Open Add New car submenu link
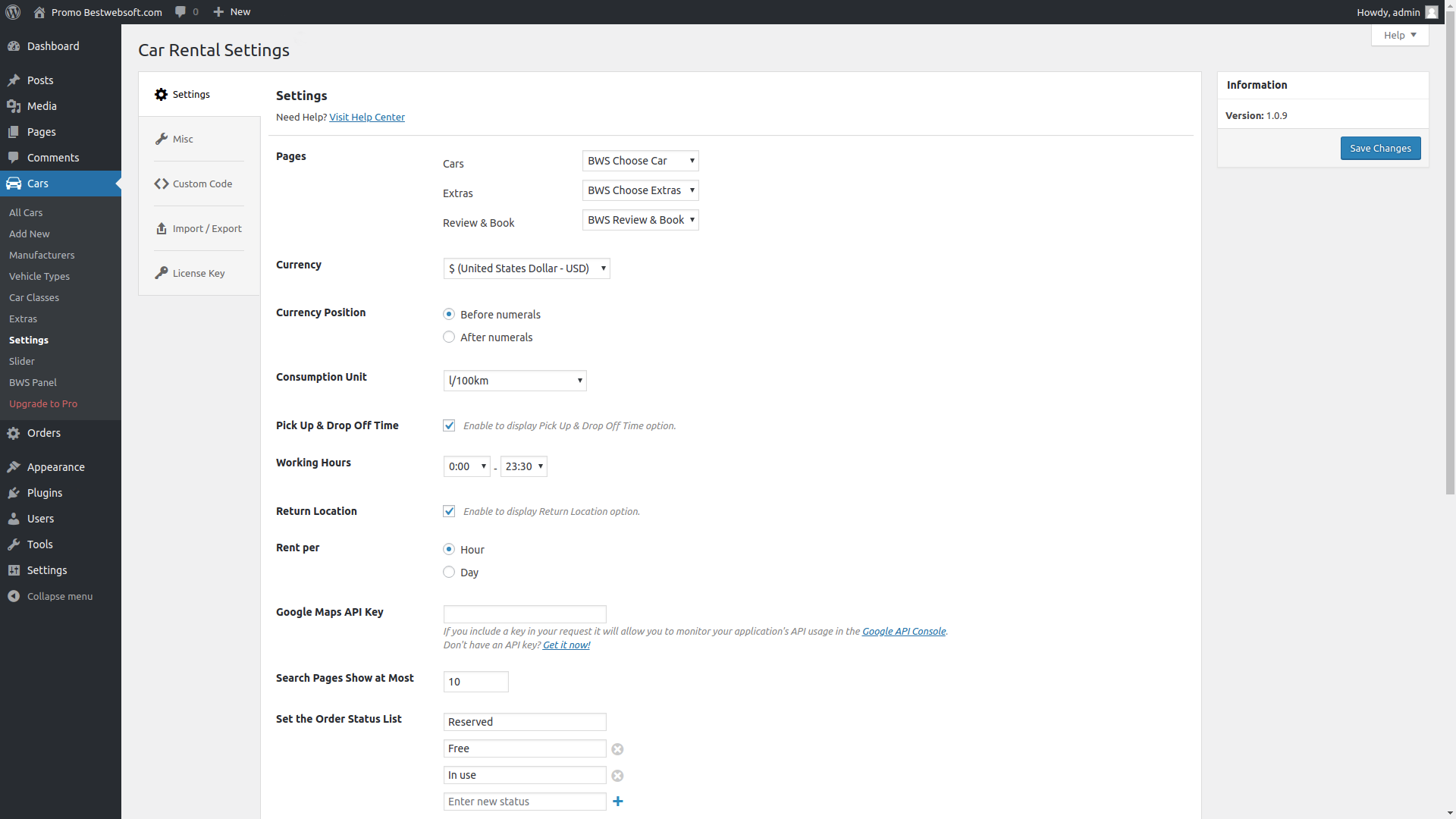This screenshot has width=1456, height=819. tap(30, 234)
